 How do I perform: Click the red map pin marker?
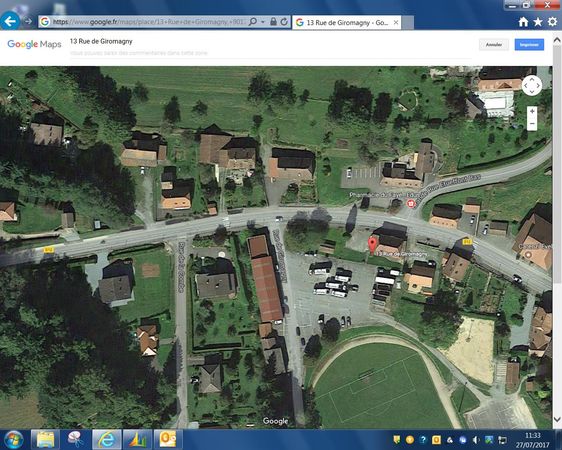372,245
